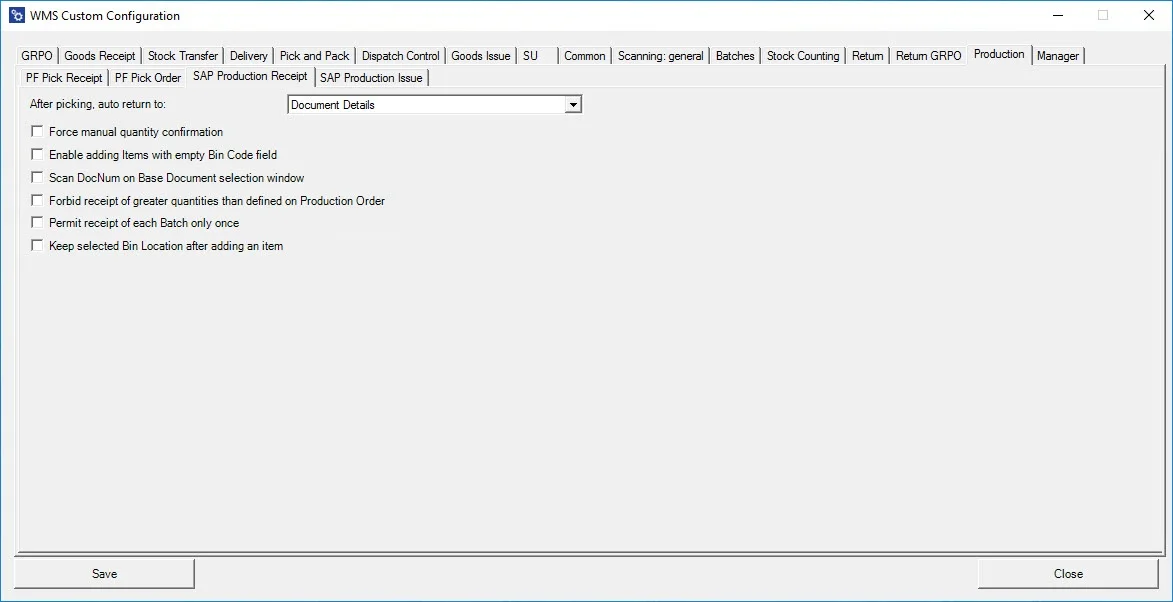Screen dimensions: 1173x602
Task: Enable Force manual quantity confirmation
Action: point(37,131)
